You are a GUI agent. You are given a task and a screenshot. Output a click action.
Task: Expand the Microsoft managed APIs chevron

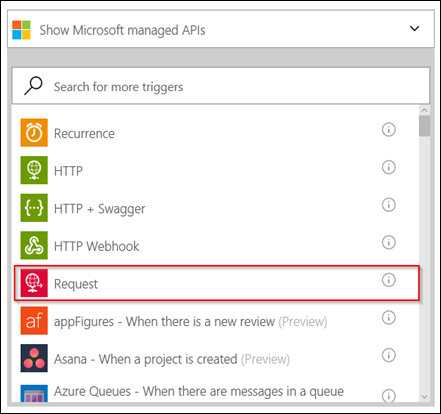[x=414, y=29]
